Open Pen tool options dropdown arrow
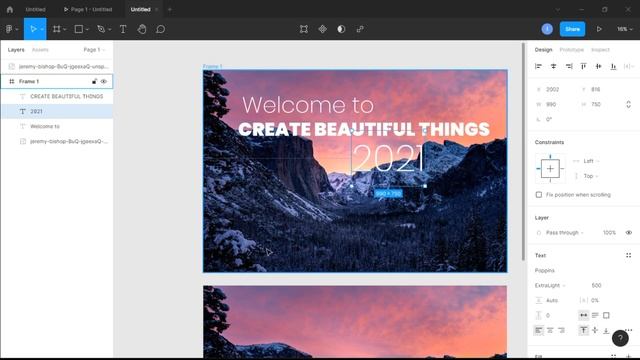Screen dimensions: 640x360 109,29
